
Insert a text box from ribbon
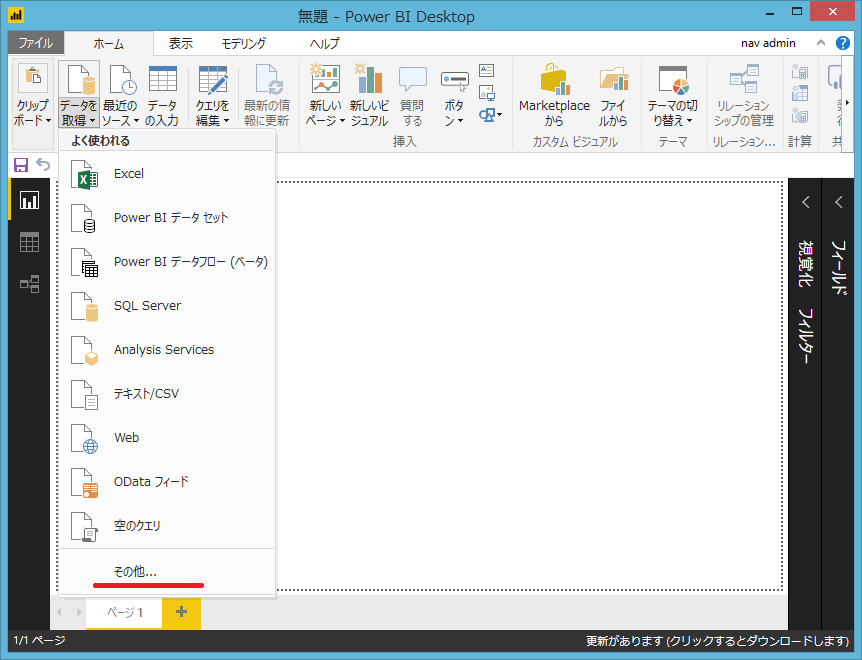click(x=487, y=70)
